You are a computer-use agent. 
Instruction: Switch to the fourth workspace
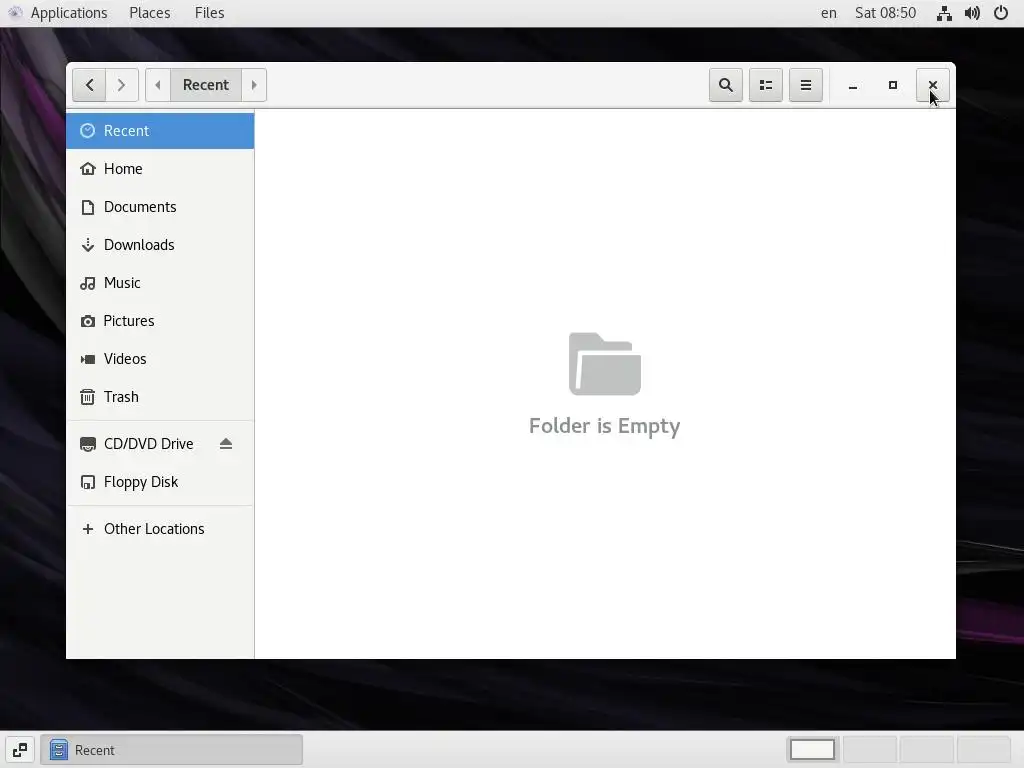(984, 750)
